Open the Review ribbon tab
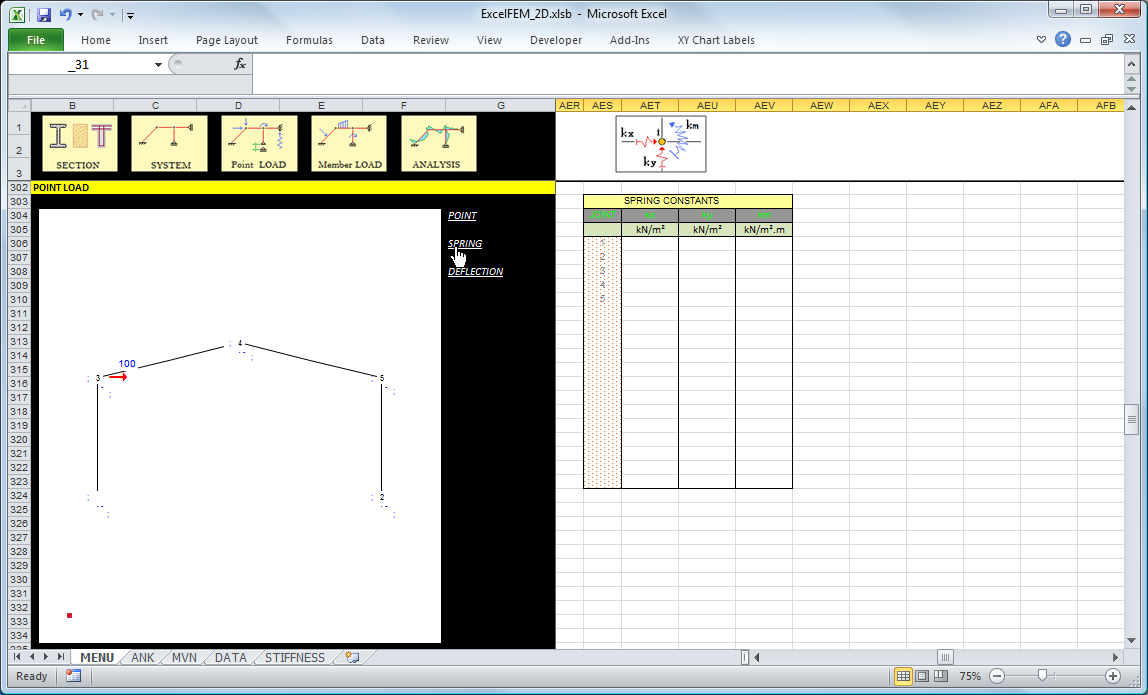 (x=430, y=40)
